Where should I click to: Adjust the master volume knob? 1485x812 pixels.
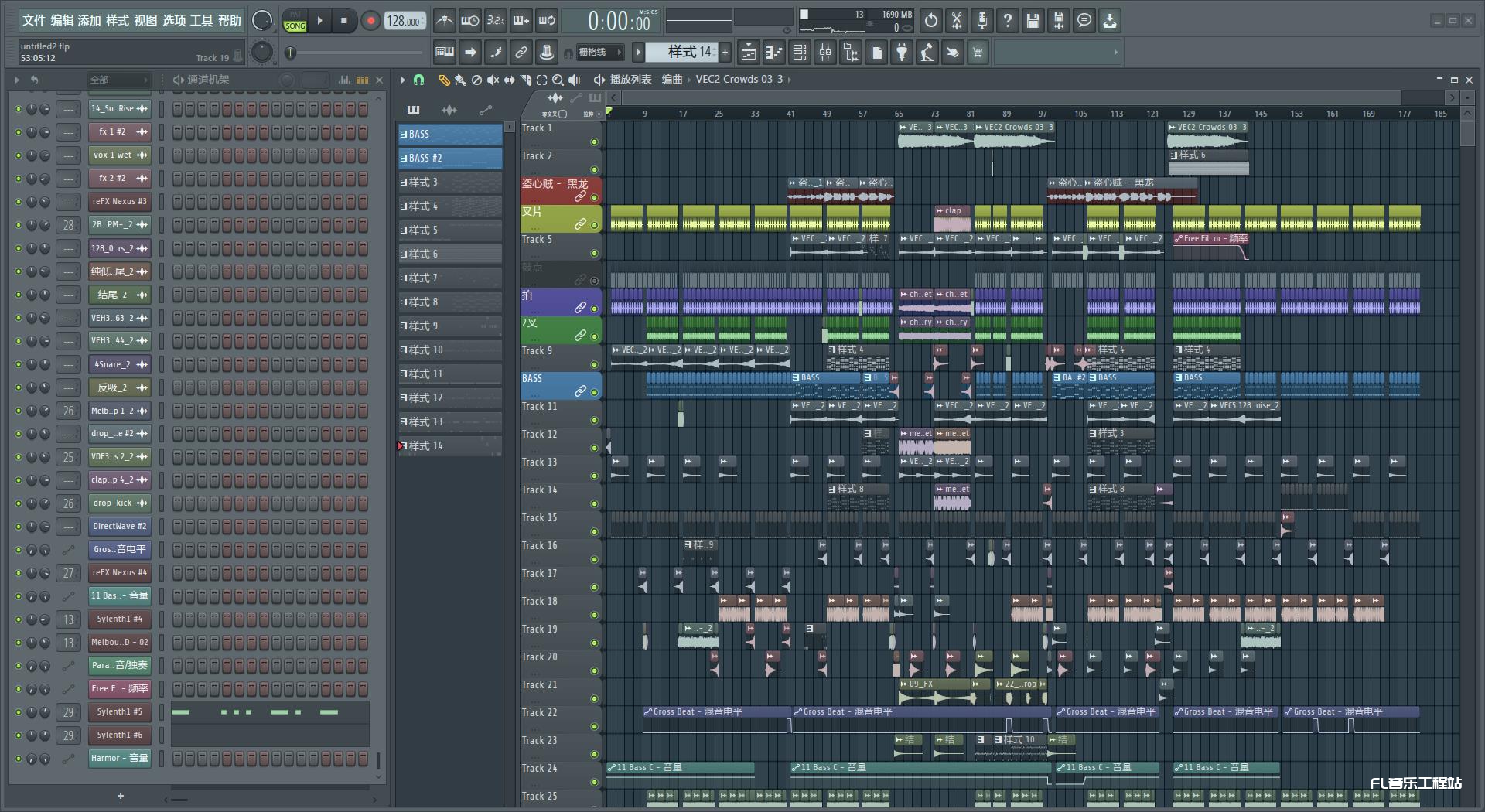click(262, 21)
